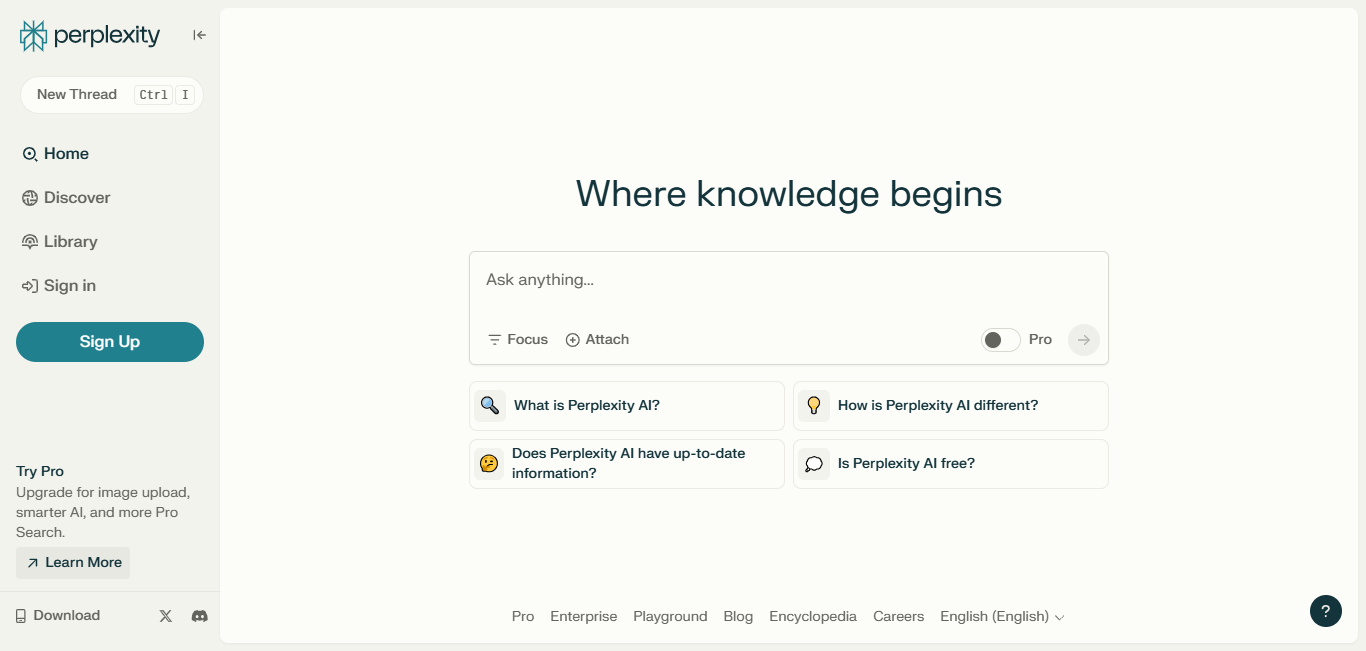Click the Sign Up button
This screenshot has width=1366, height=651.
110,342
